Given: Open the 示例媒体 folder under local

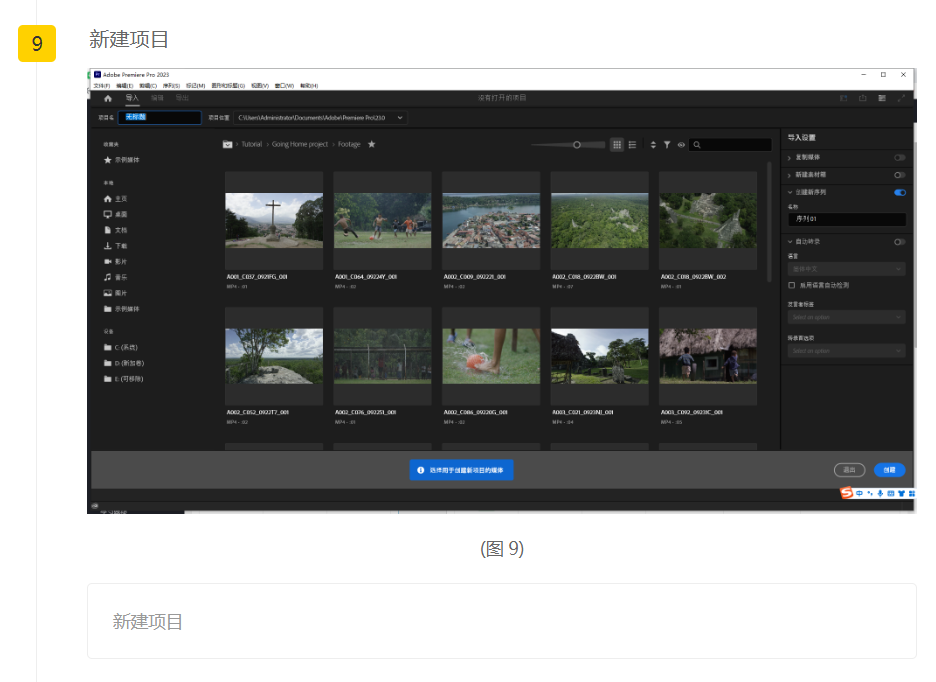Looking at the screenshot, I should 122,309.
